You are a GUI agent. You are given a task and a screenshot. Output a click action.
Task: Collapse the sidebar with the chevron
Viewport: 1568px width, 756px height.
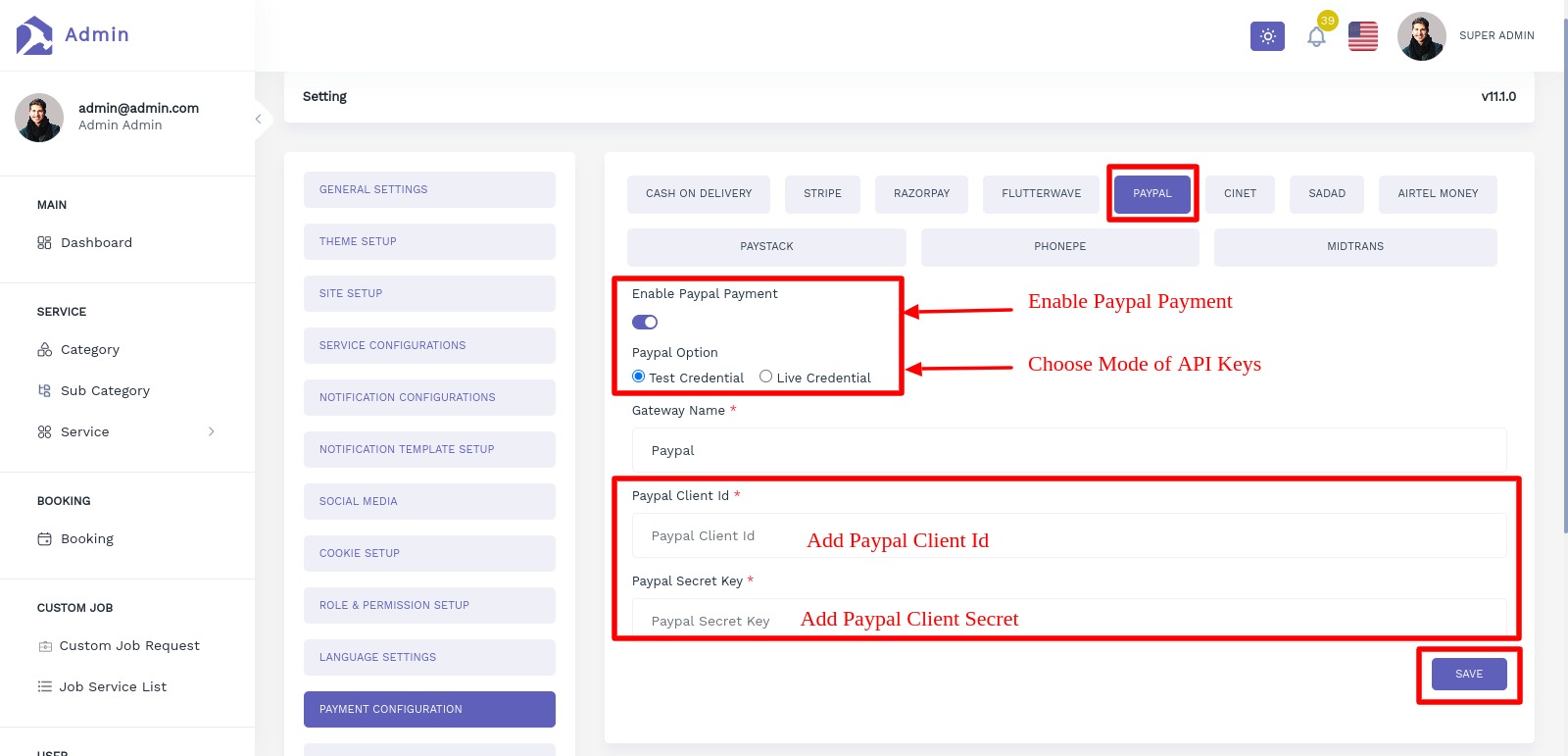(x=258, y=119)
